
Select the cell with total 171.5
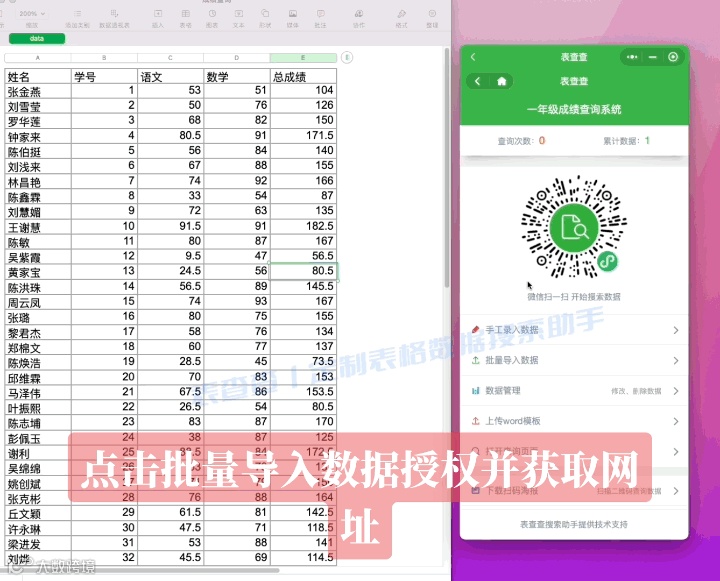[304, 136]
